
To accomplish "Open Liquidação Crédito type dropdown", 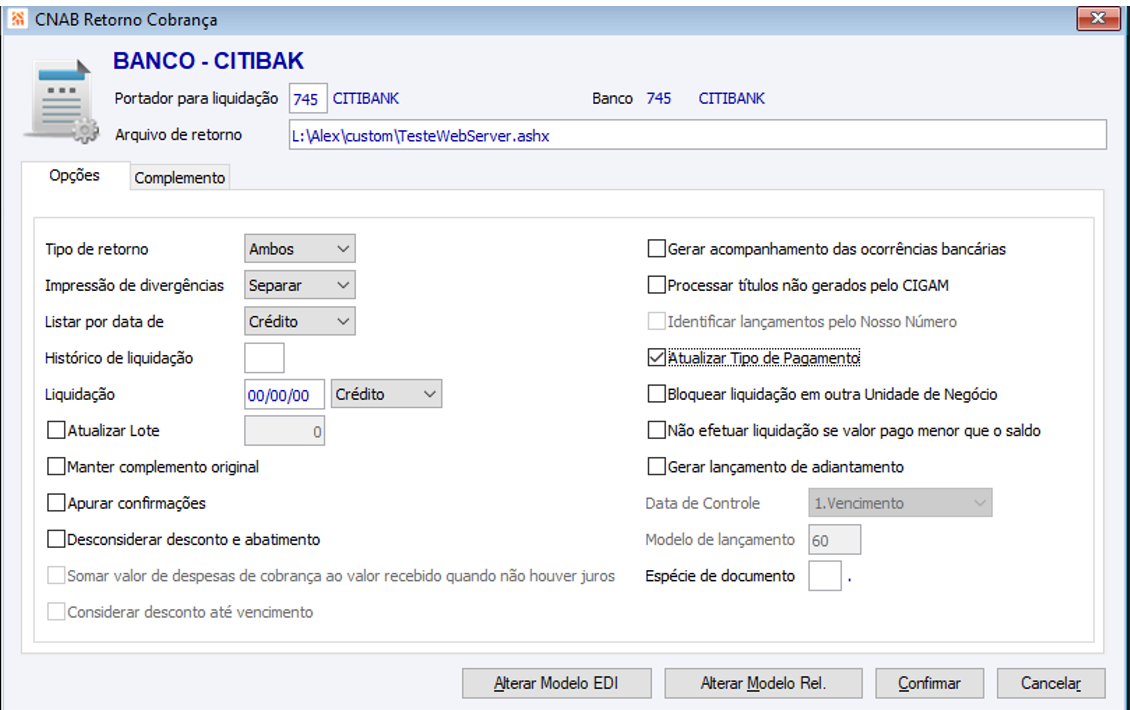I will click(x=386, y=394).
